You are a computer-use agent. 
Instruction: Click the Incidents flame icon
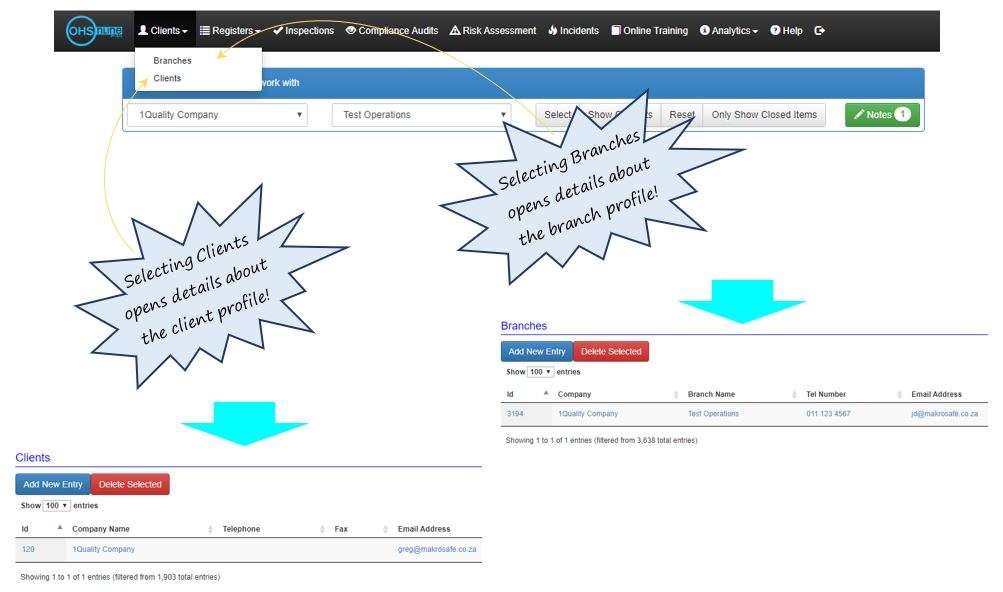[552, 30]
